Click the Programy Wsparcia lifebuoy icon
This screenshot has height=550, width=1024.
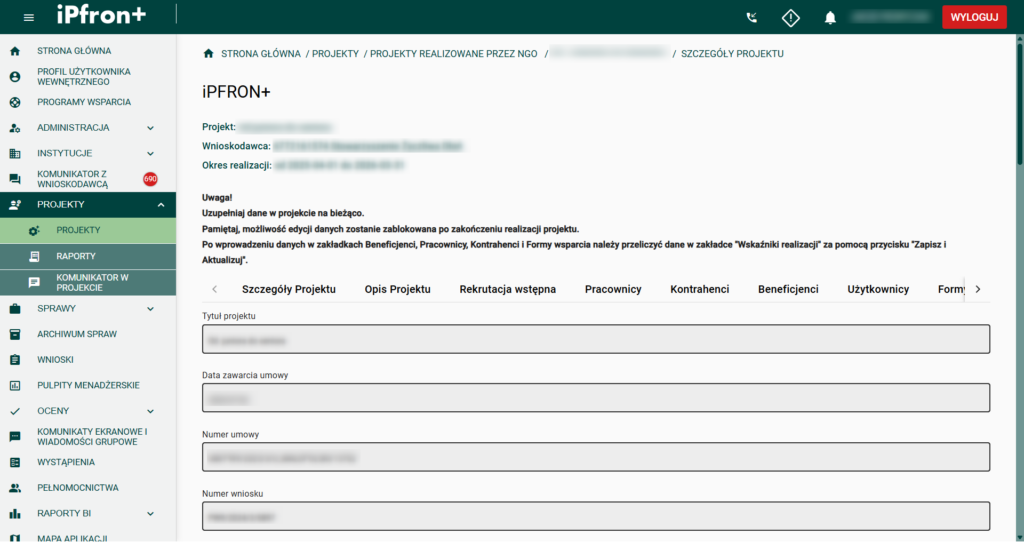[x=15, y=102]
